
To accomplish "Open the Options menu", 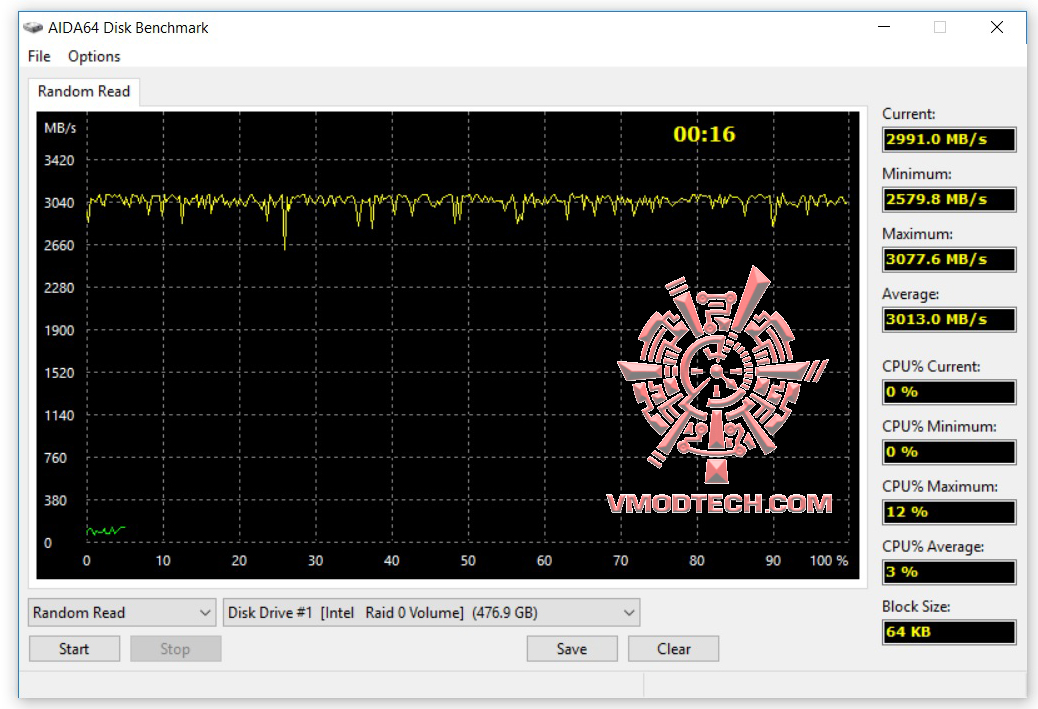I will (94, 56).
